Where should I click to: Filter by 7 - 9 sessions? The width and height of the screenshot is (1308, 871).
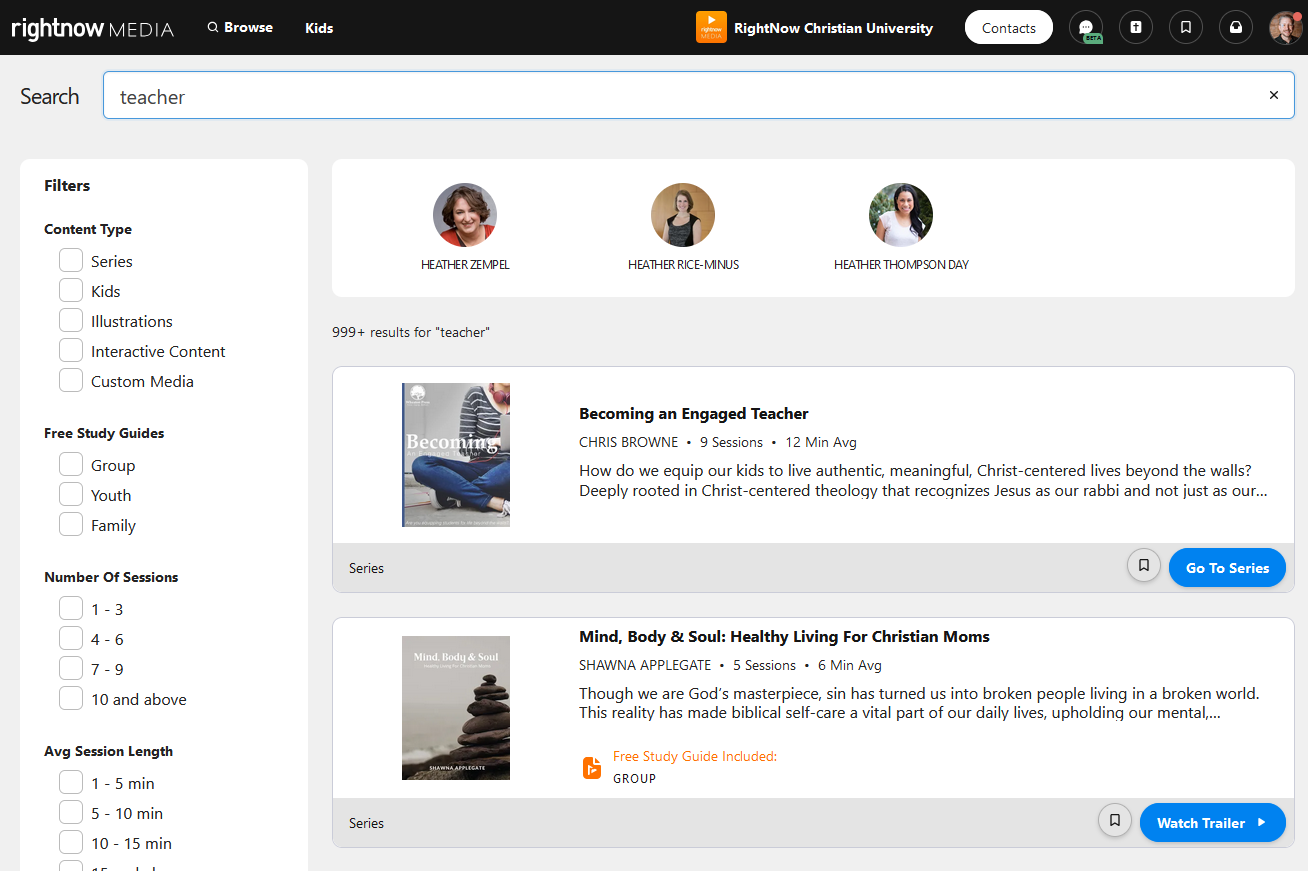click(x=71, y=668)
